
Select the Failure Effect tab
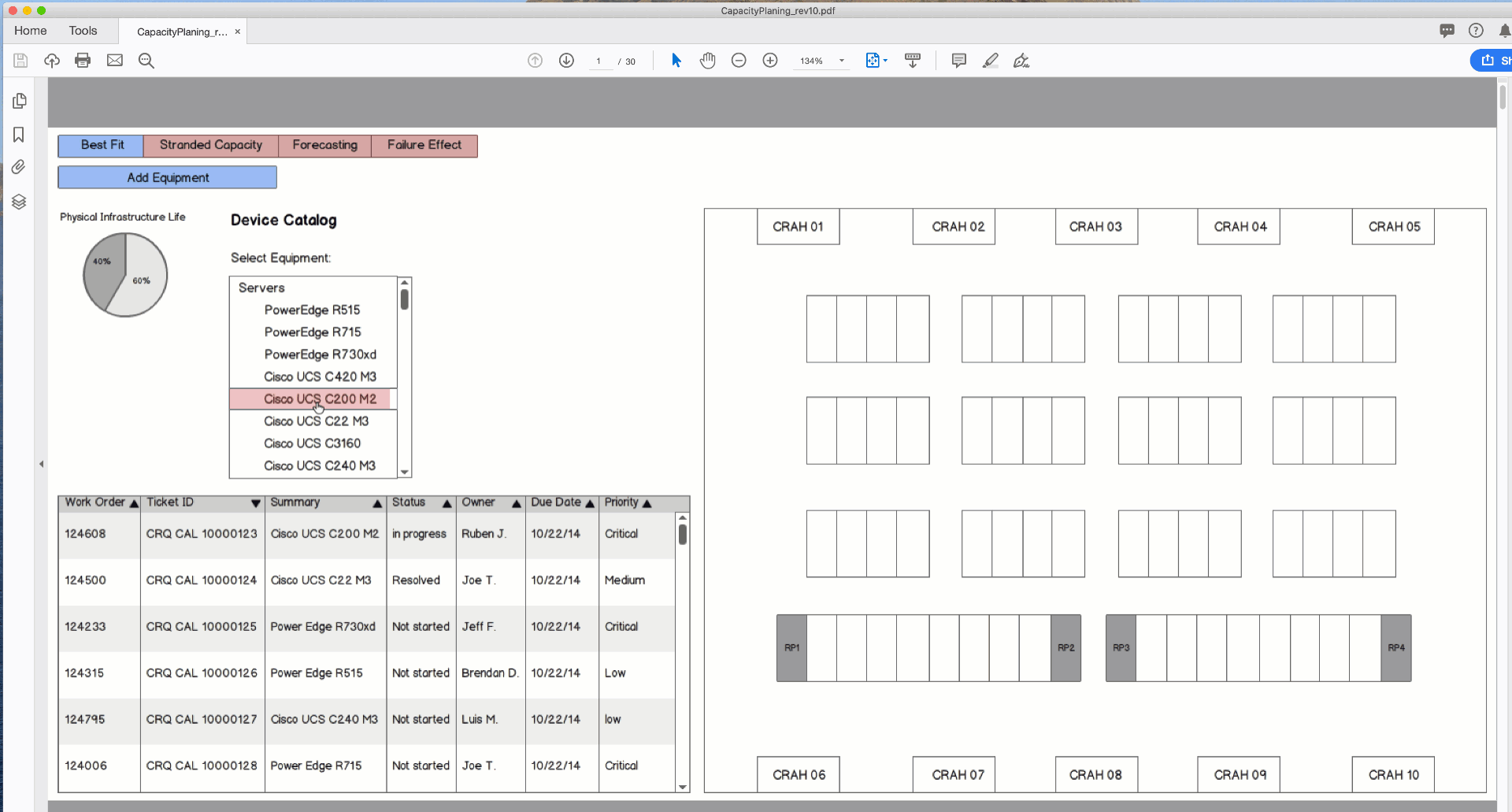[424, 145]
